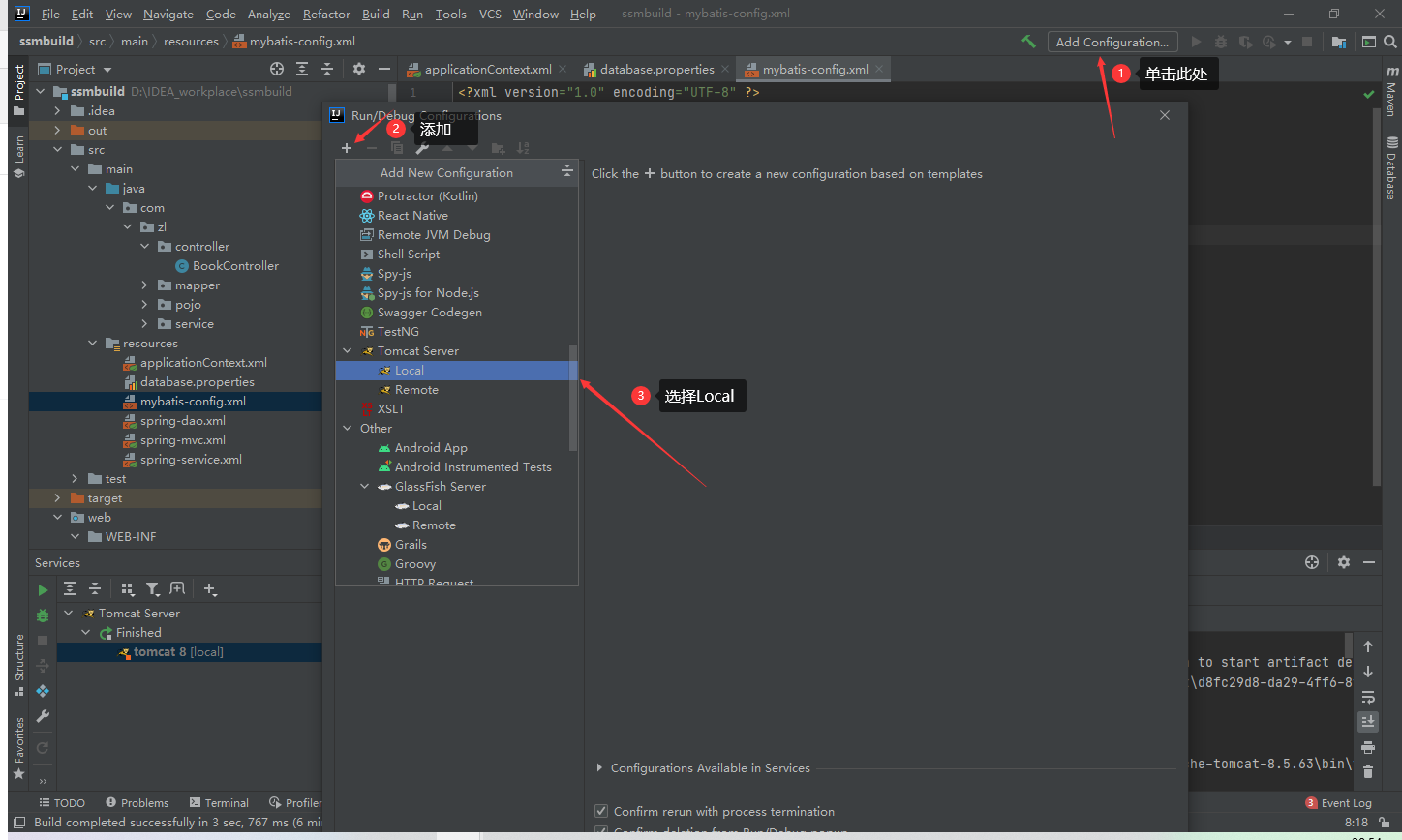Screen dimensions: 1402x840
Task: Open Event Log in status bar
Action: point(1338,802)
